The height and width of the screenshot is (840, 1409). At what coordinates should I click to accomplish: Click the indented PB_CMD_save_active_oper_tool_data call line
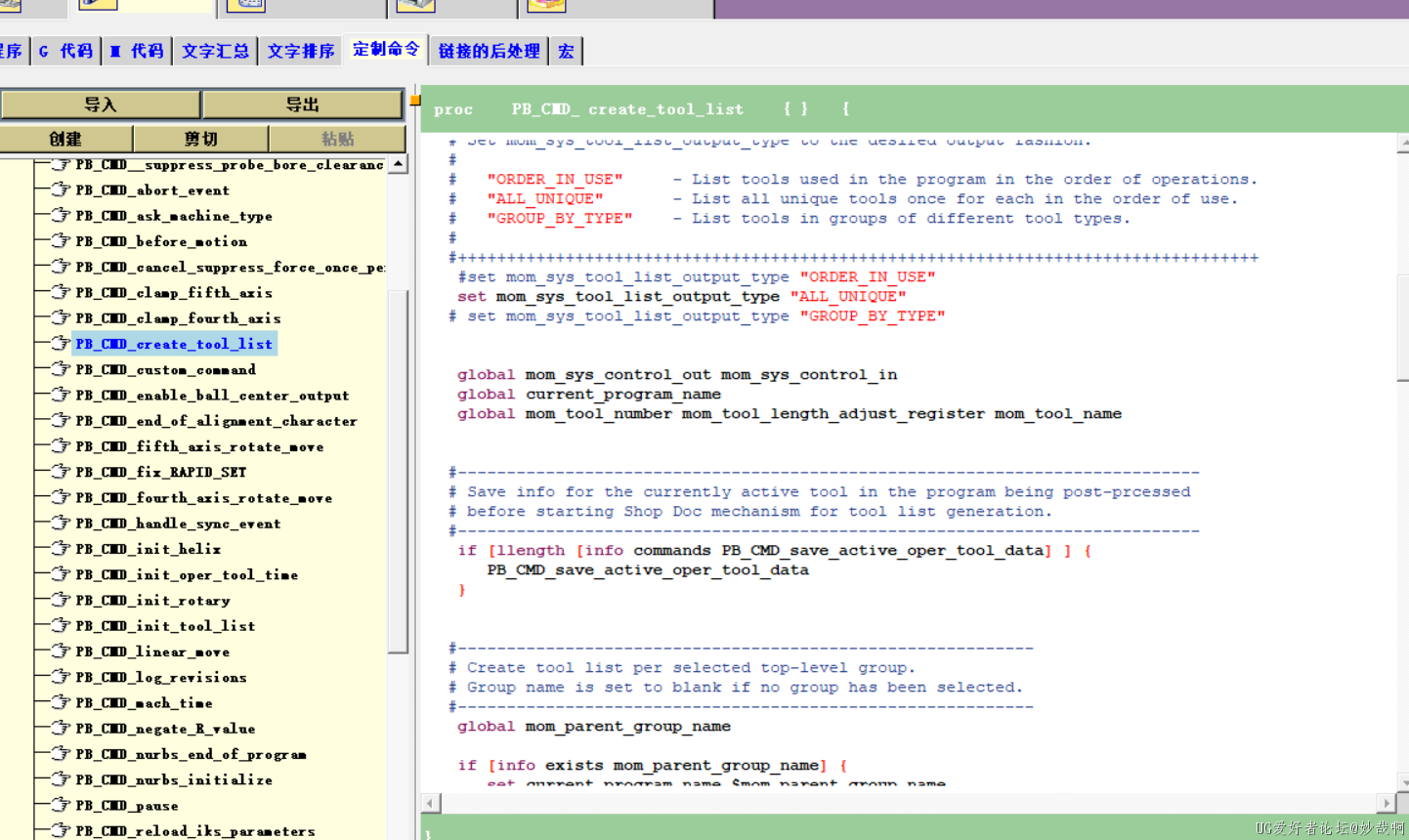[x=648, y=569]
